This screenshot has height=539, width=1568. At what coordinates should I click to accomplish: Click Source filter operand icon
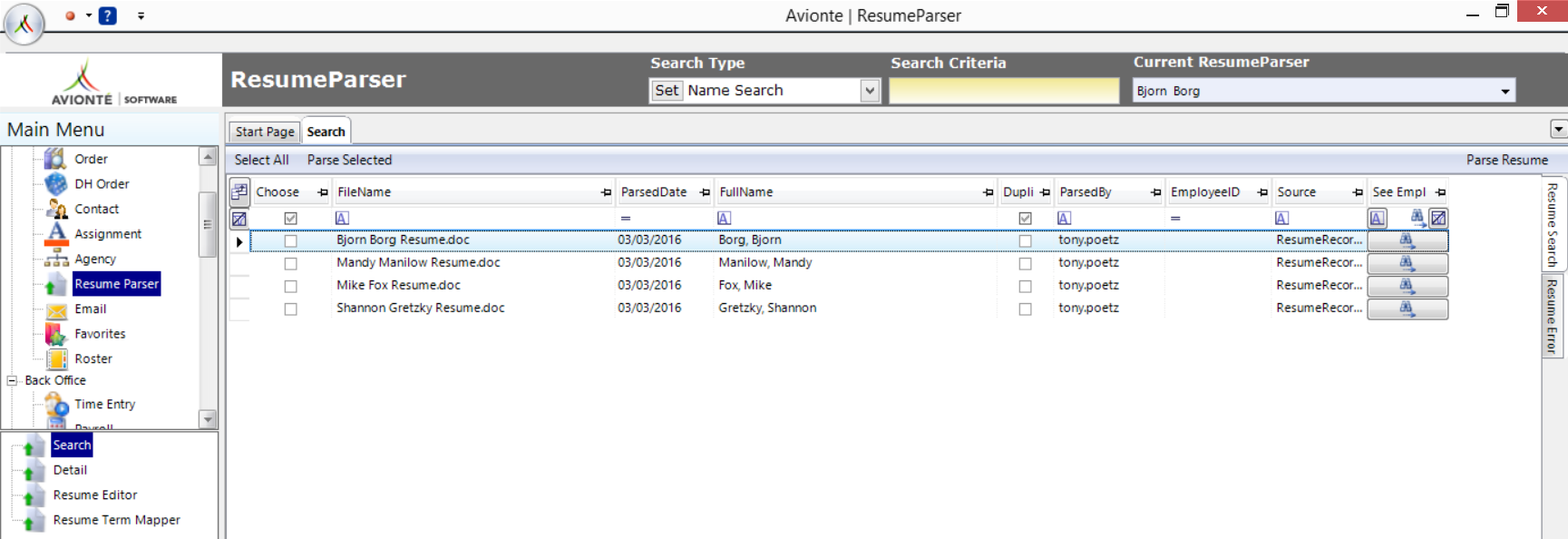tap(1281, 218)
